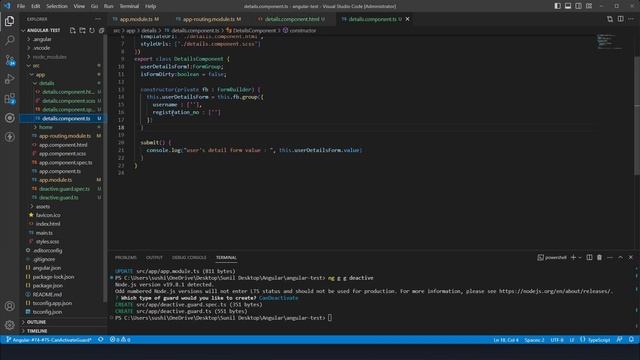Maximize the terminal panel size
The image size is (640, 360).
point(620,257)
